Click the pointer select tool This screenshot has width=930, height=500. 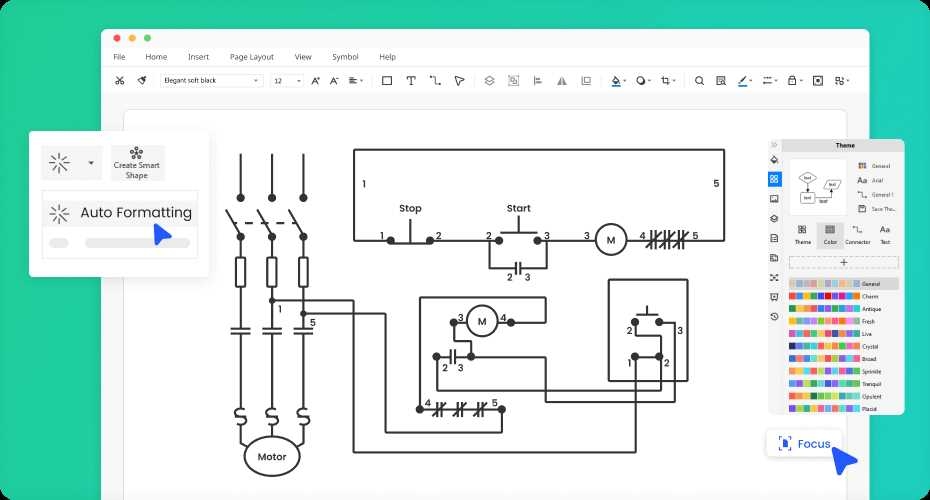click(459, 80)
